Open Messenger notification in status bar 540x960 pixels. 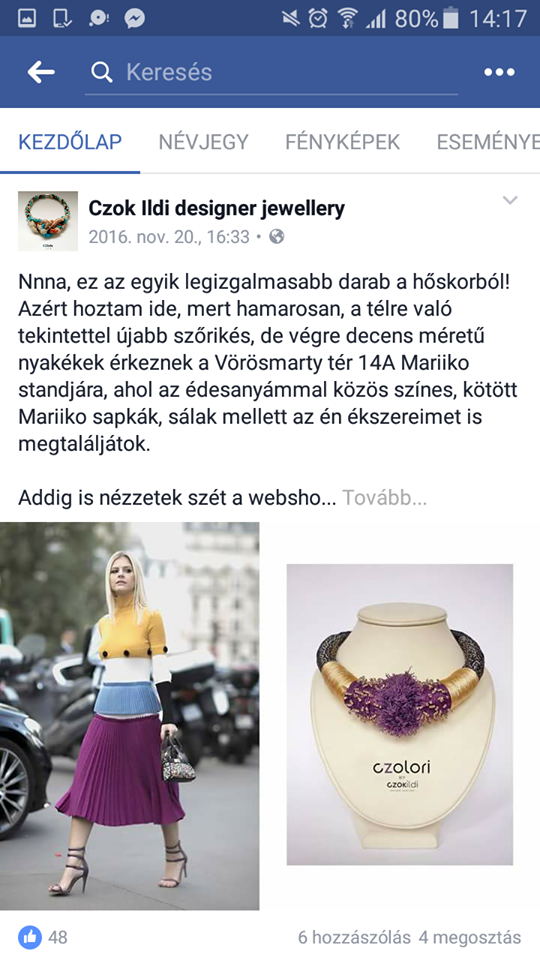tap(135, 18)
